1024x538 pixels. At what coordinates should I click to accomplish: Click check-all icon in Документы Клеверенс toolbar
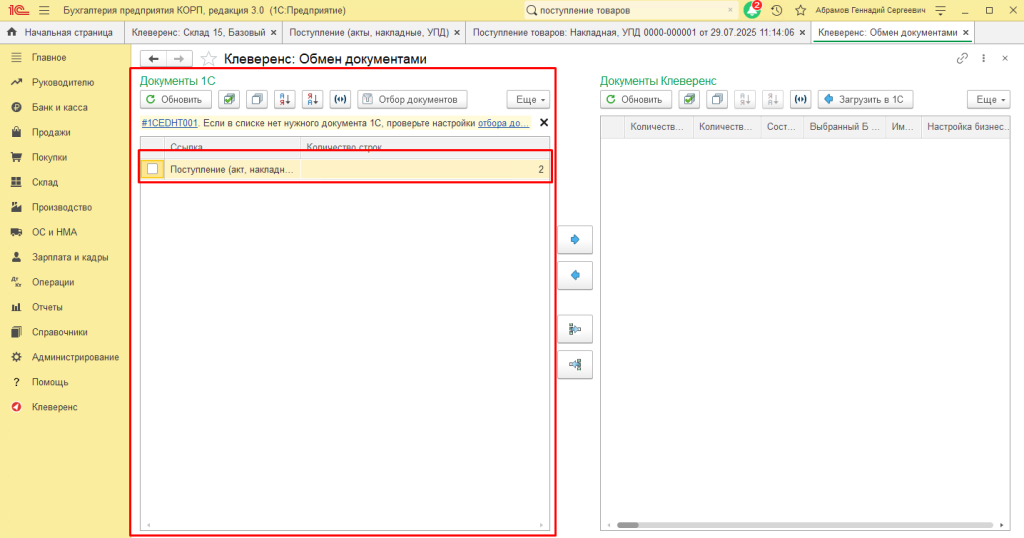689,99
